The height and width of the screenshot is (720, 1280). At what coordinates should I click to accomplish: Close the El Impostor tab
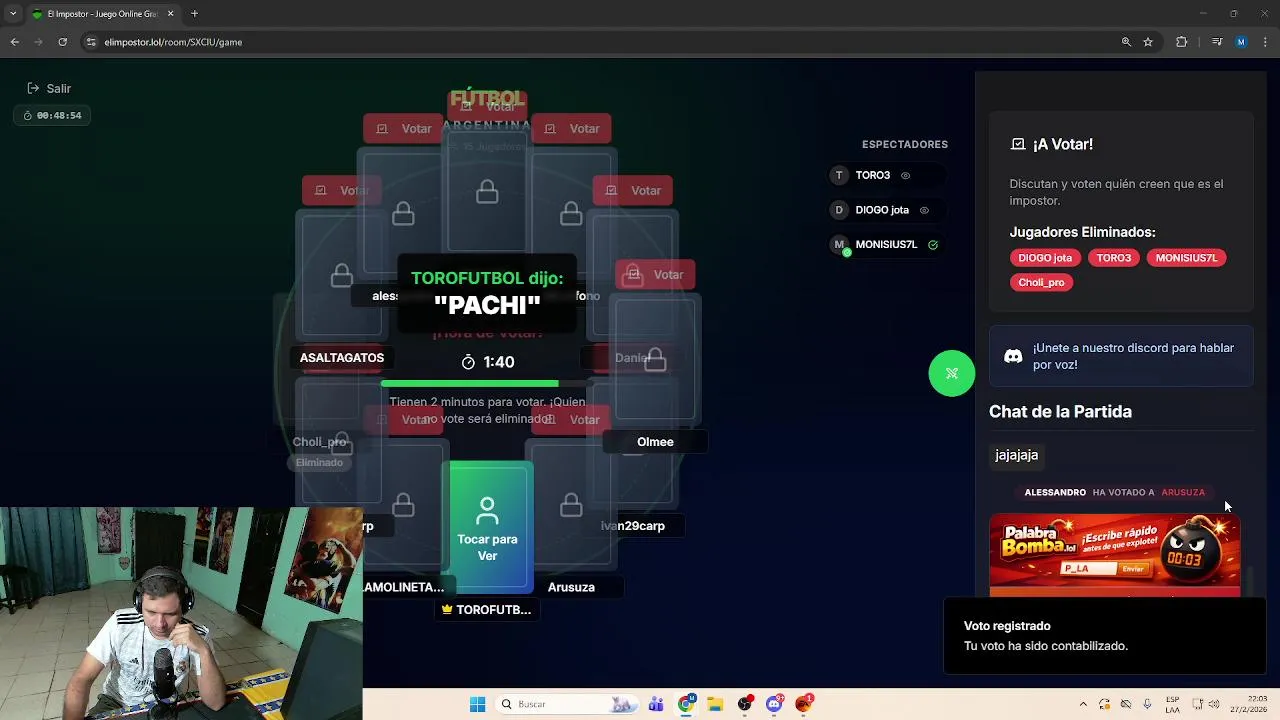click(170, 14)
